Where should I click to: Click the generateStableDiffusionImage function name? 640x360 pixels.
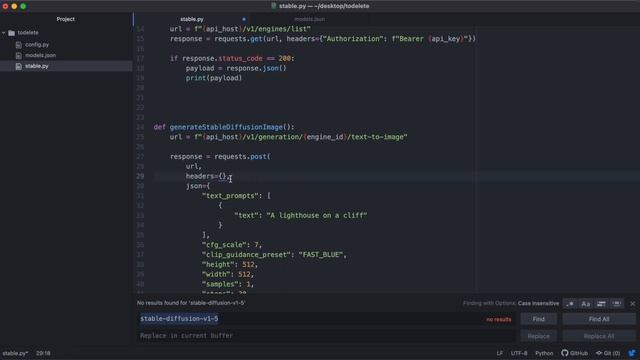[x=226, y=127]
